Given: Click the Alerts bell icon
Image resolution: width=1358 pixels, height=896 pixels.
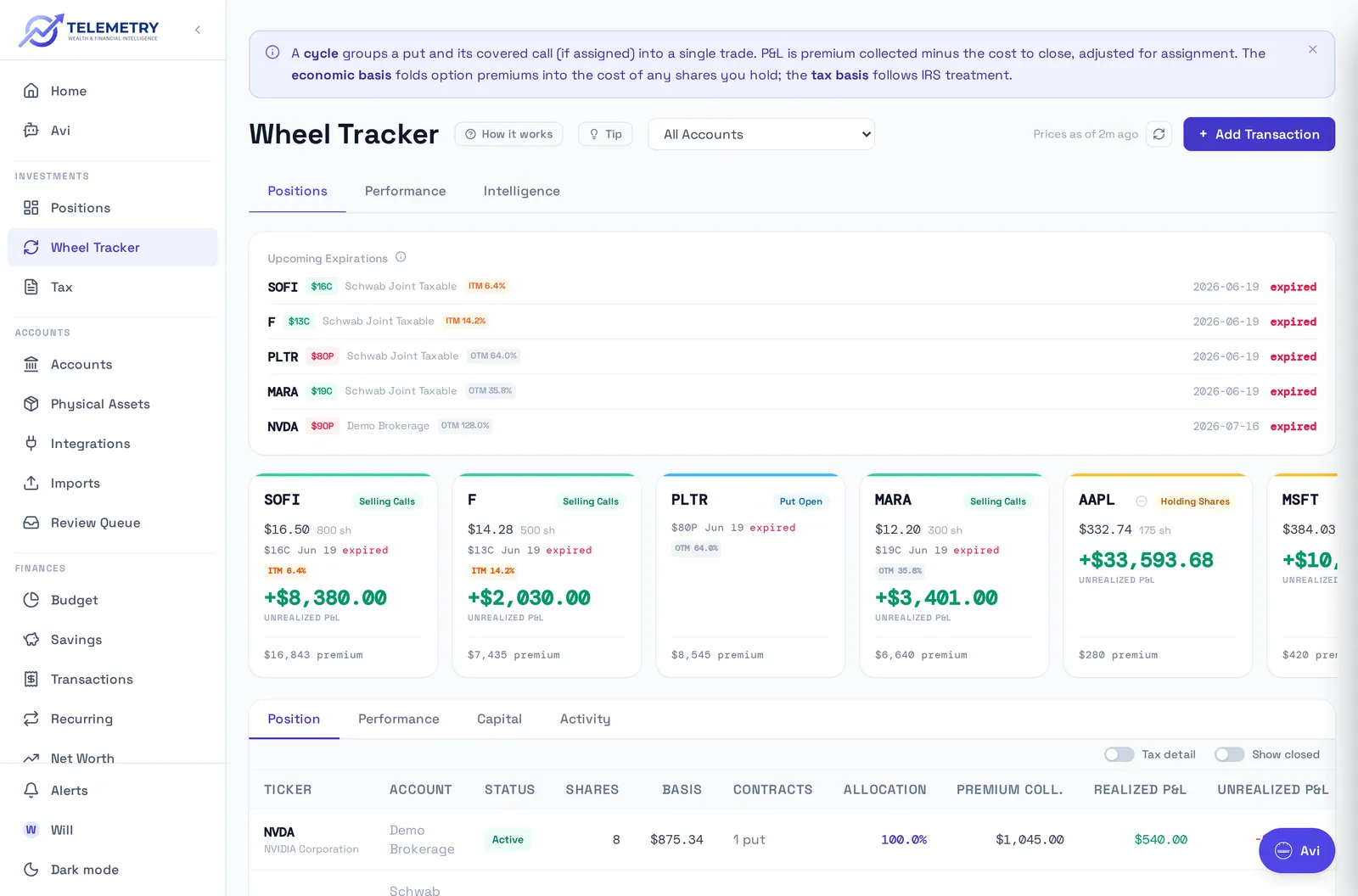Looking at the screenshot, I should 31,791.
